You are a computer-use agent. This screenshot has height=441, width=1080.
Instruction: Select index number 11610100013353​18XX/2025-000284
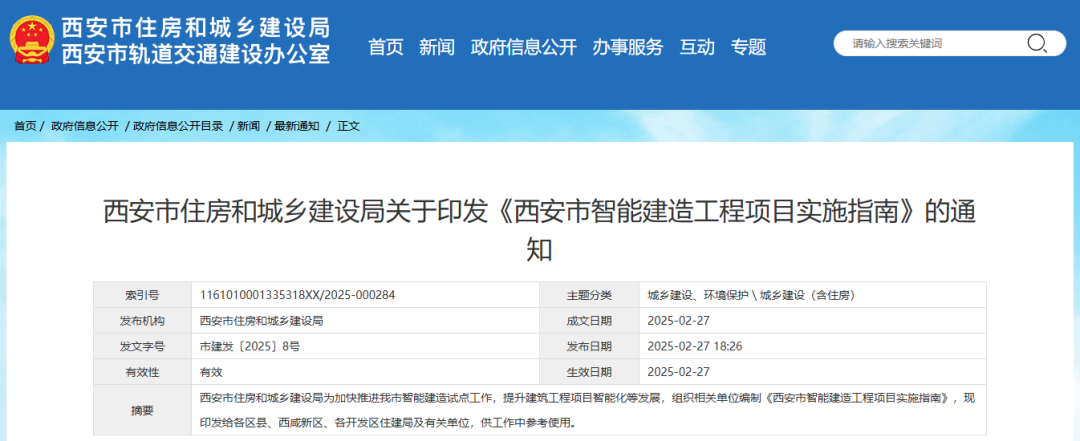coord(298,295)
